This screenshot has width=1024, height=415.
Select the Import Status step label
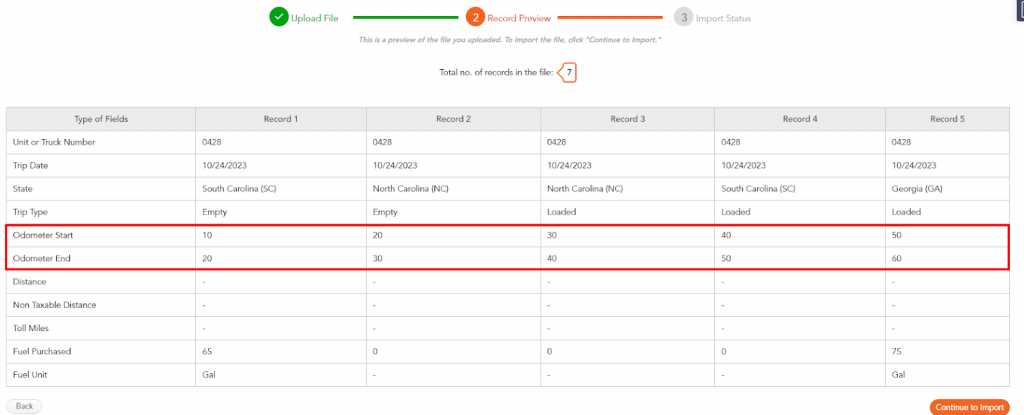pos(723,18)
